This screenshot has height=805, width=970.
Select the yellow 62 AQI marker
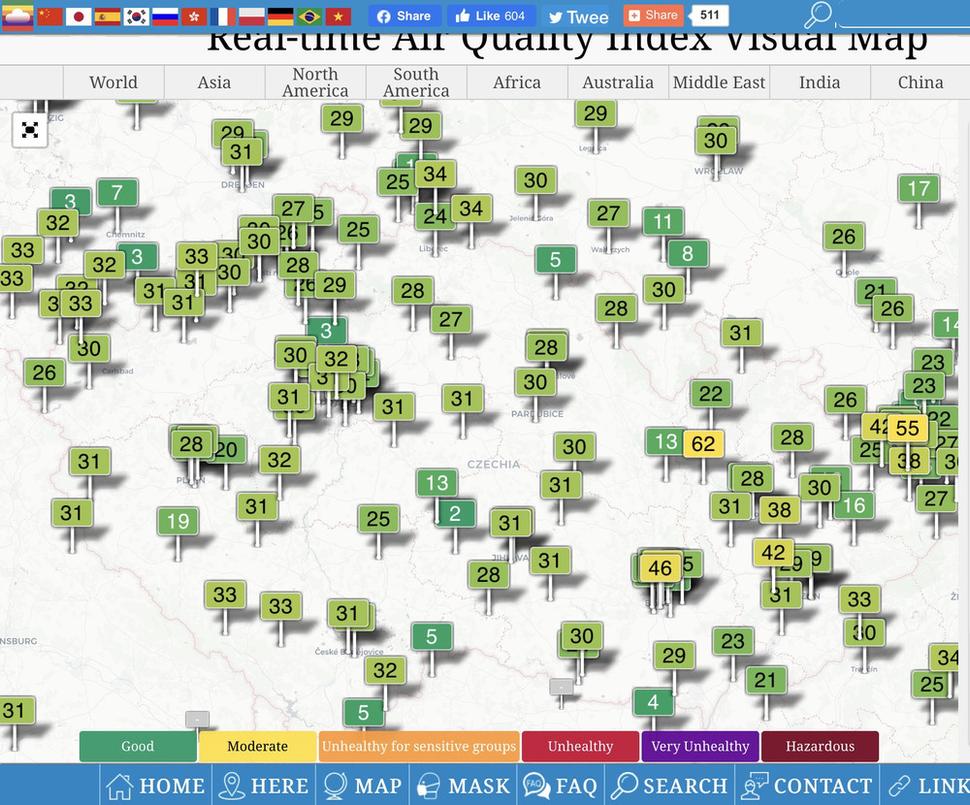pos(703,444)
